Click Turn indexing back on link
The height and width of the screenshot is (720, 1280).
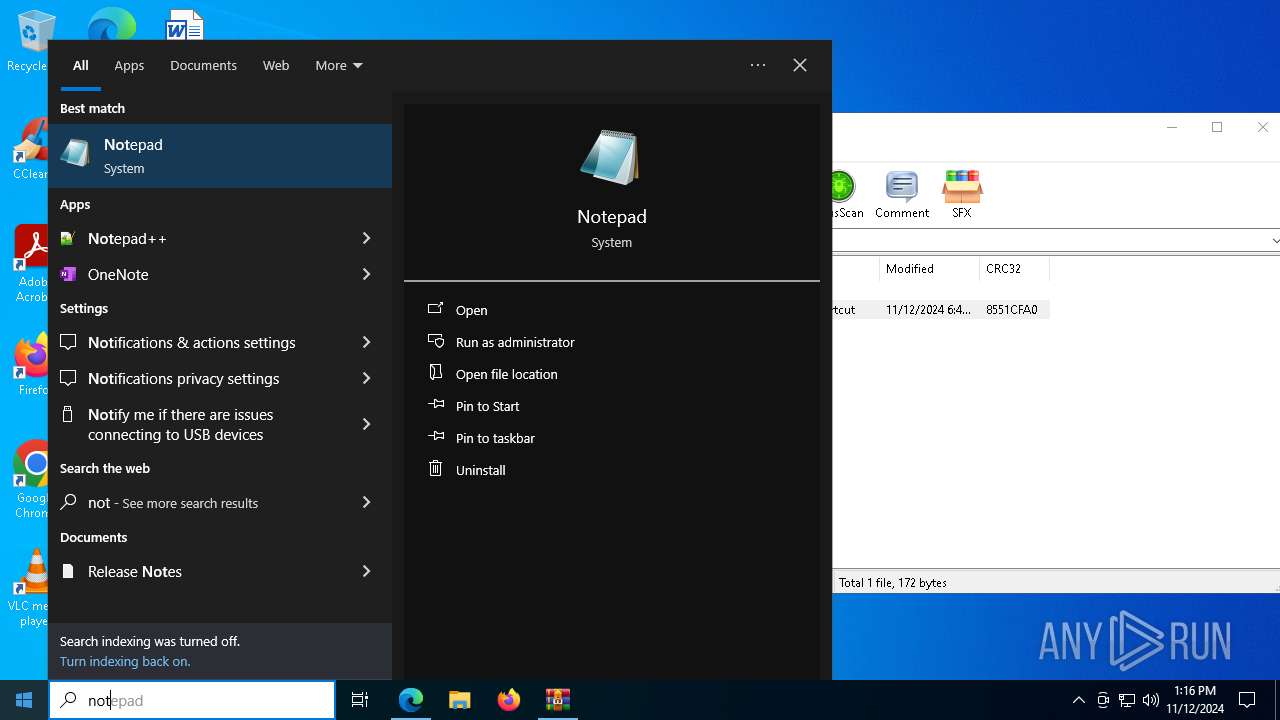tap(125, 661)
